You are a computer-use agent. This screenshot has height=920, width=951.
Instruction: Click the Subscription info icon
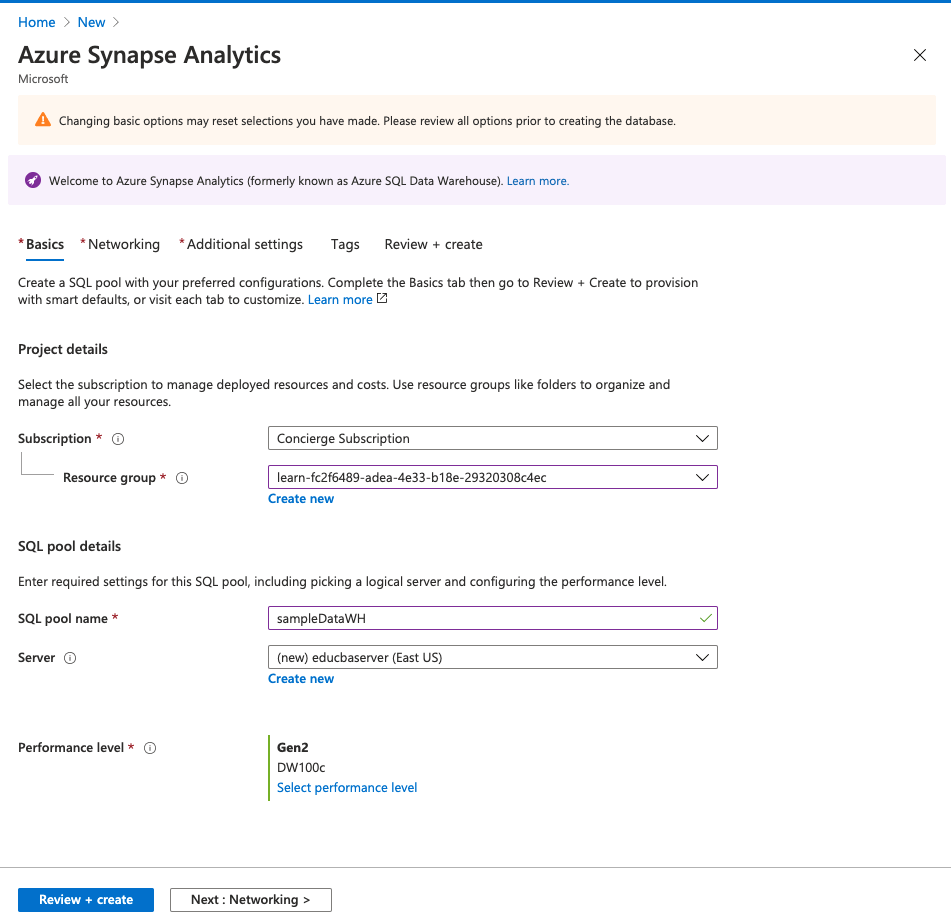(x=118, y=439)
